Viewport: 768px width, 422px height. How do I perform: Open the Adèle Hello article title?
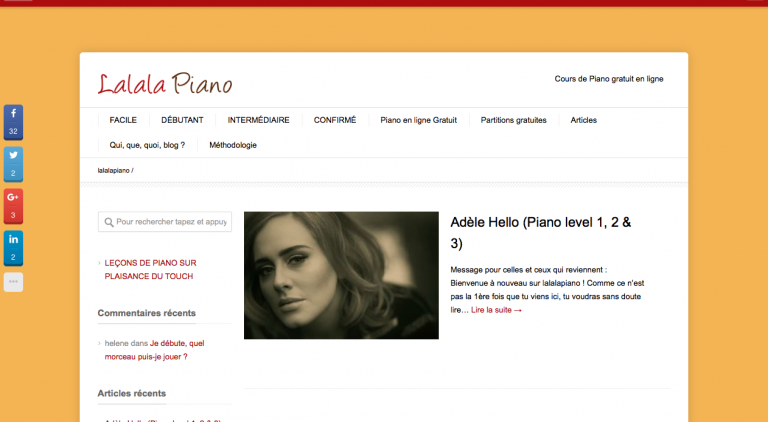[541, 233]
